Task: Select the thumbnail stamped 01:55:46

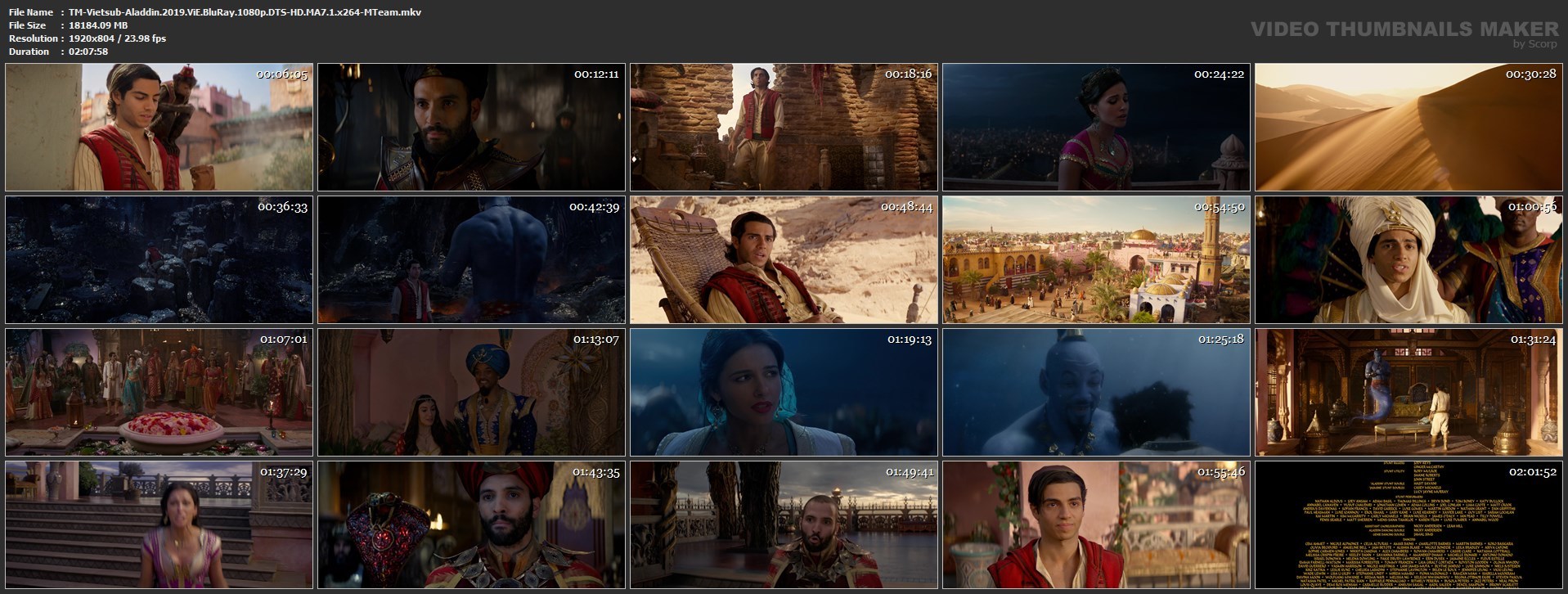Action: (1096, 524)
